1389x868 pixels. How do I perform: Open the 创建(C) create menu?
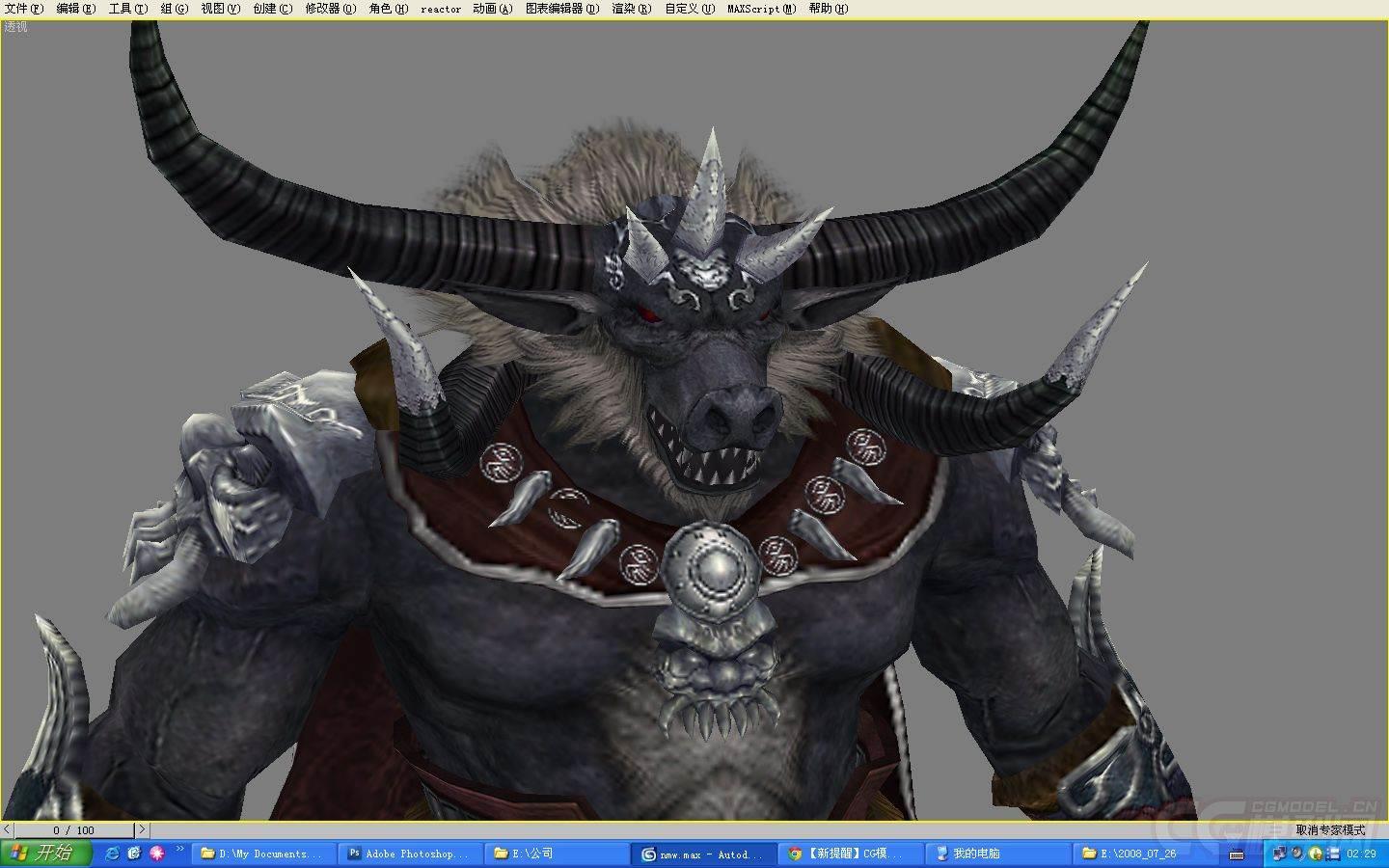(x=273, y=9)
